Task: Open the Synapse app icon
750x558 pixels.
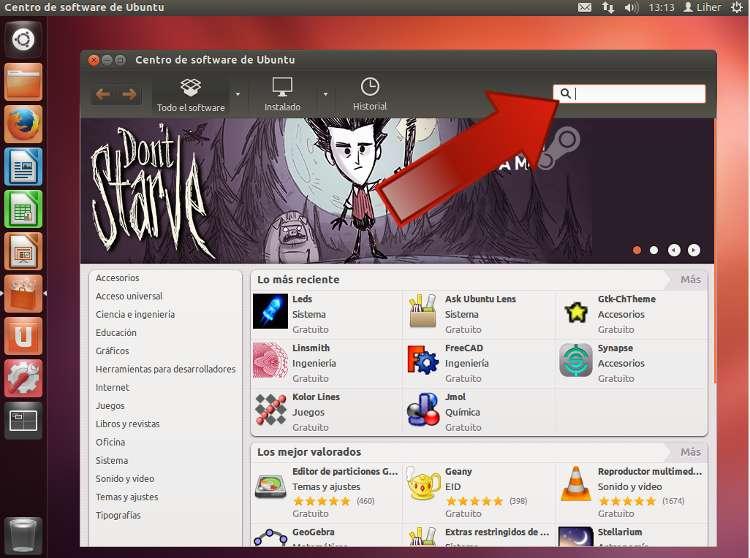Action: [x=576, y=360]
